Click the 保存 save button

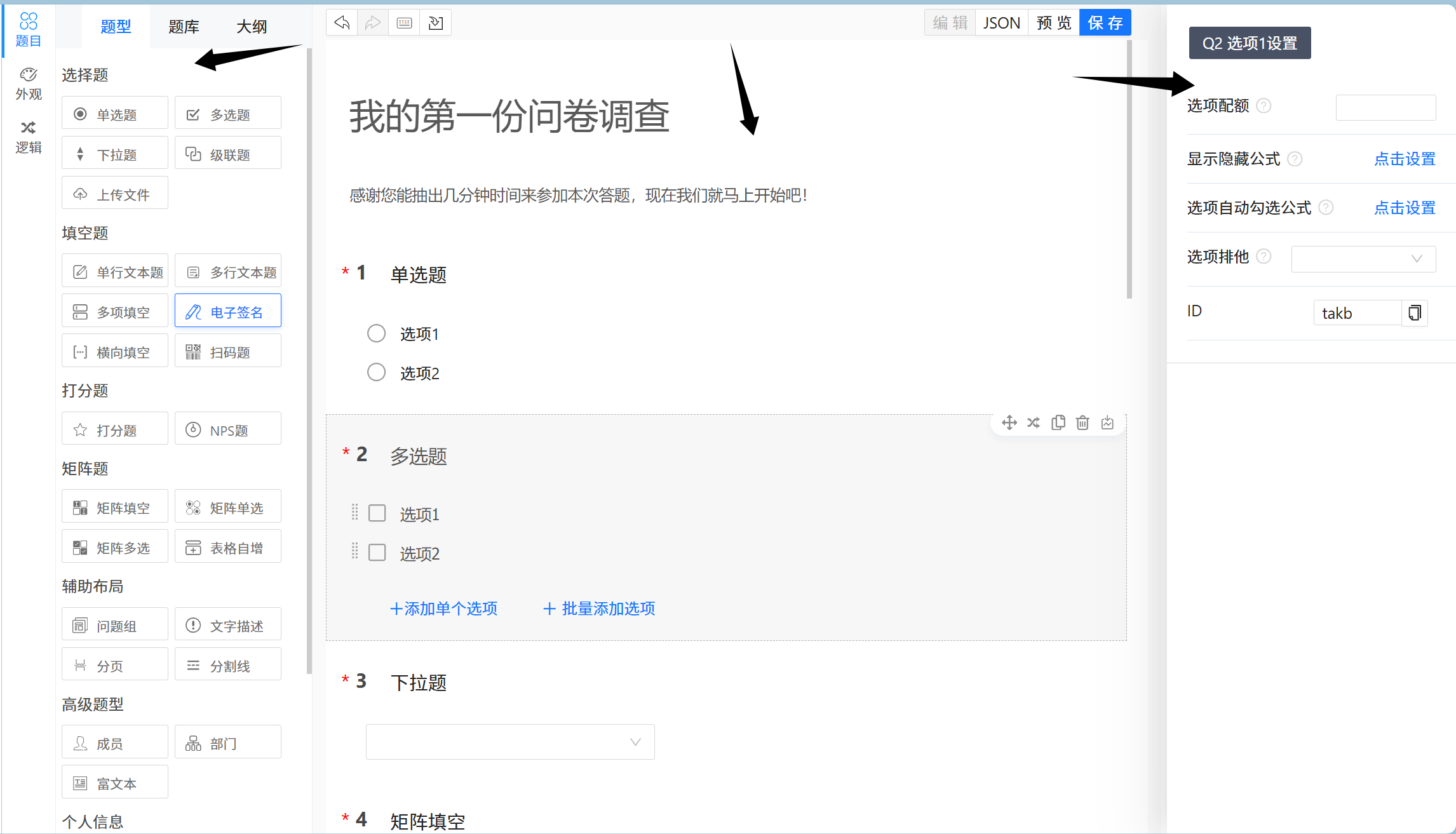point(1105,23)
